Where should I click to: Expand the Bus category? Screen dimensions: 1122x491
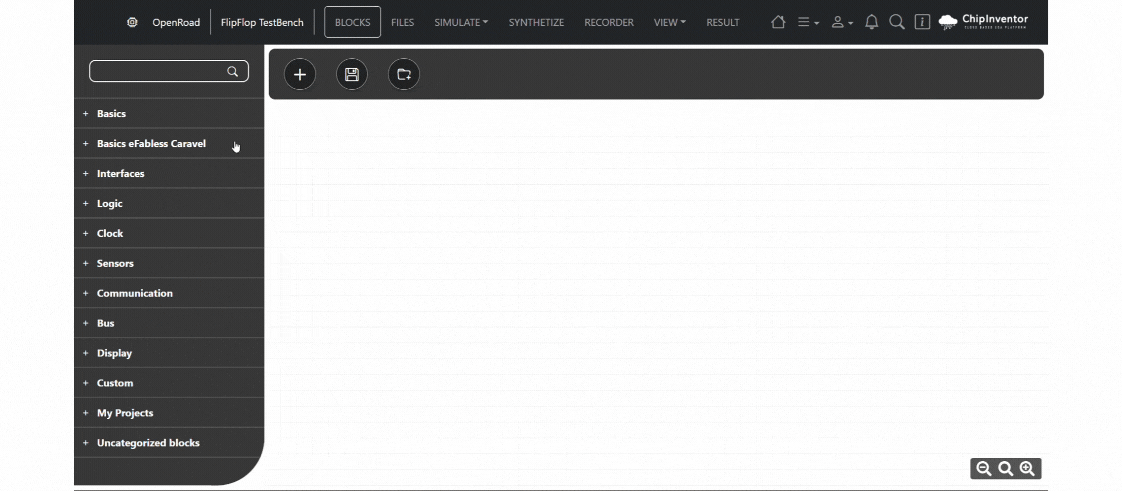(169, 324)
